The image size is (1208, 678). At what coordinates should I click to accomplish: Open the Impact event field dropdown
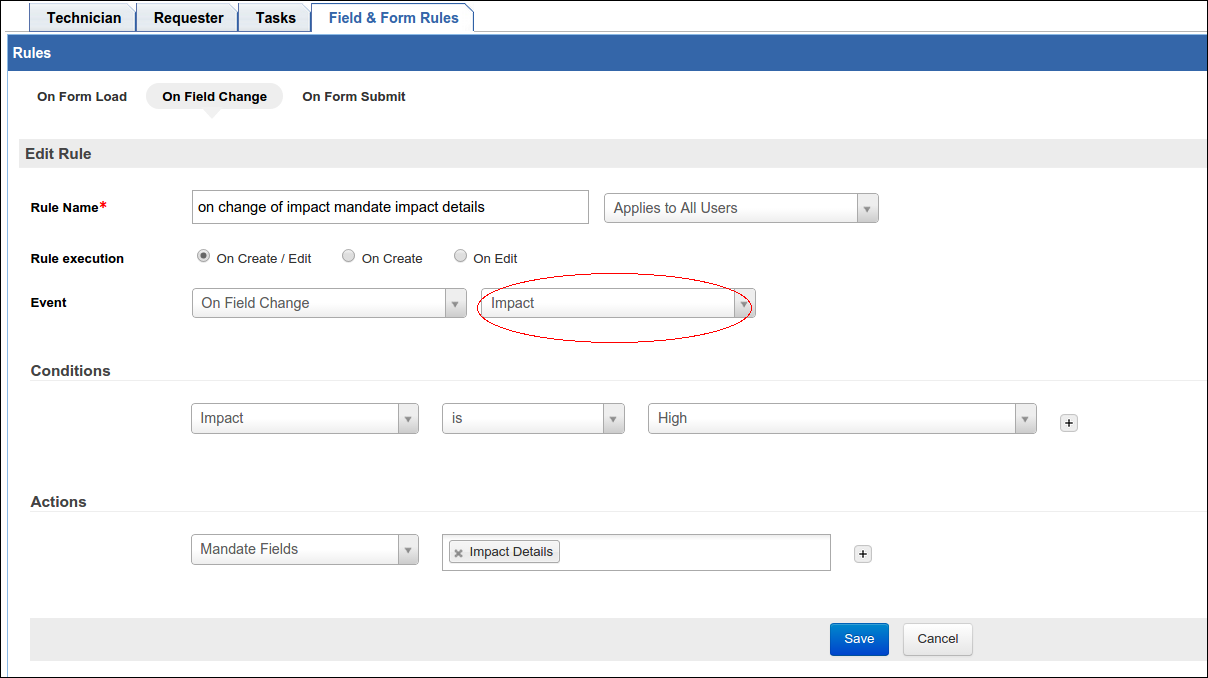coord(617,303)
